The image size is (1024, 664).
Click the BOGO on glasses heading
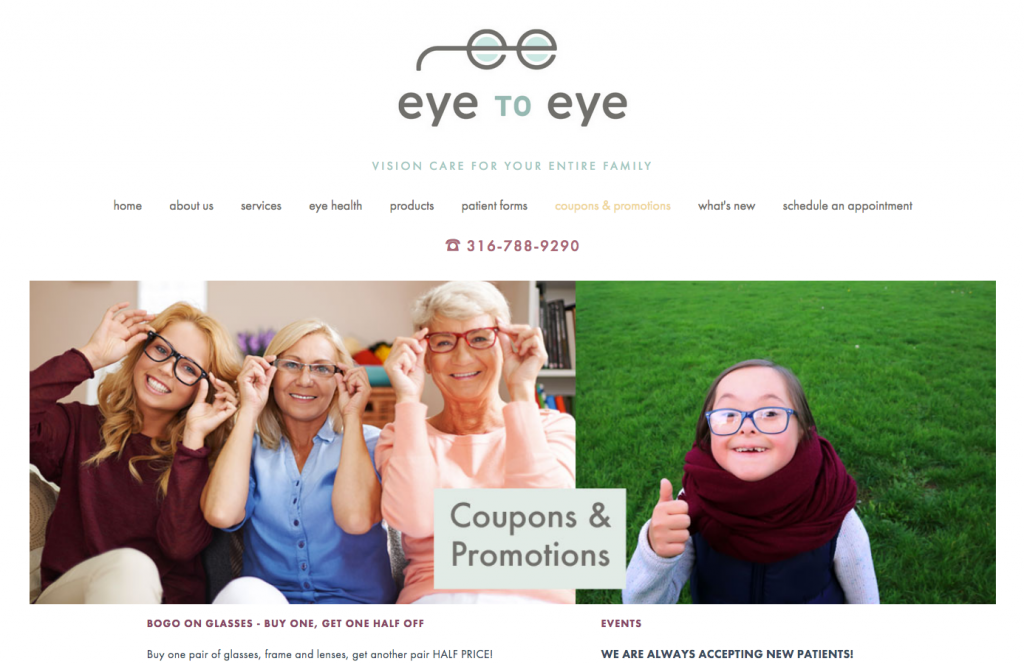point(285,624)
